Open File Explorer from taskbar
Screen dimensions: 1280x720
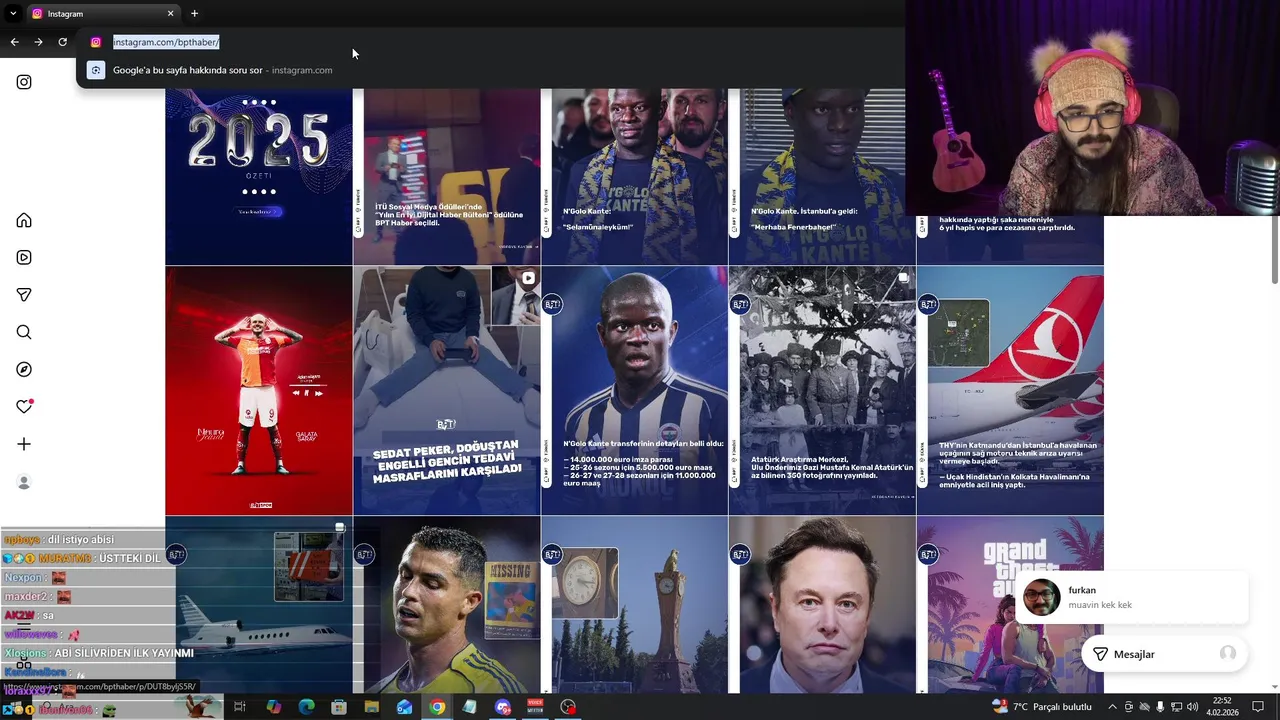coord(372,707)
